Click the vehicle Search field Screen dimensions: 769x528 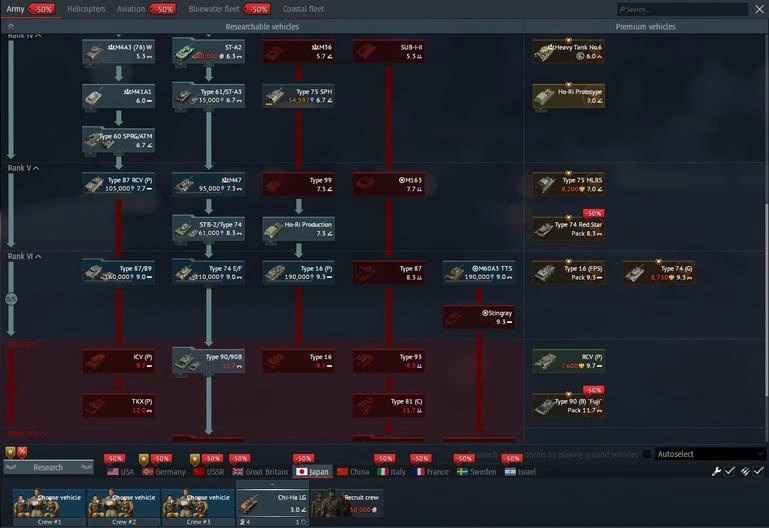tap(682, 9)
